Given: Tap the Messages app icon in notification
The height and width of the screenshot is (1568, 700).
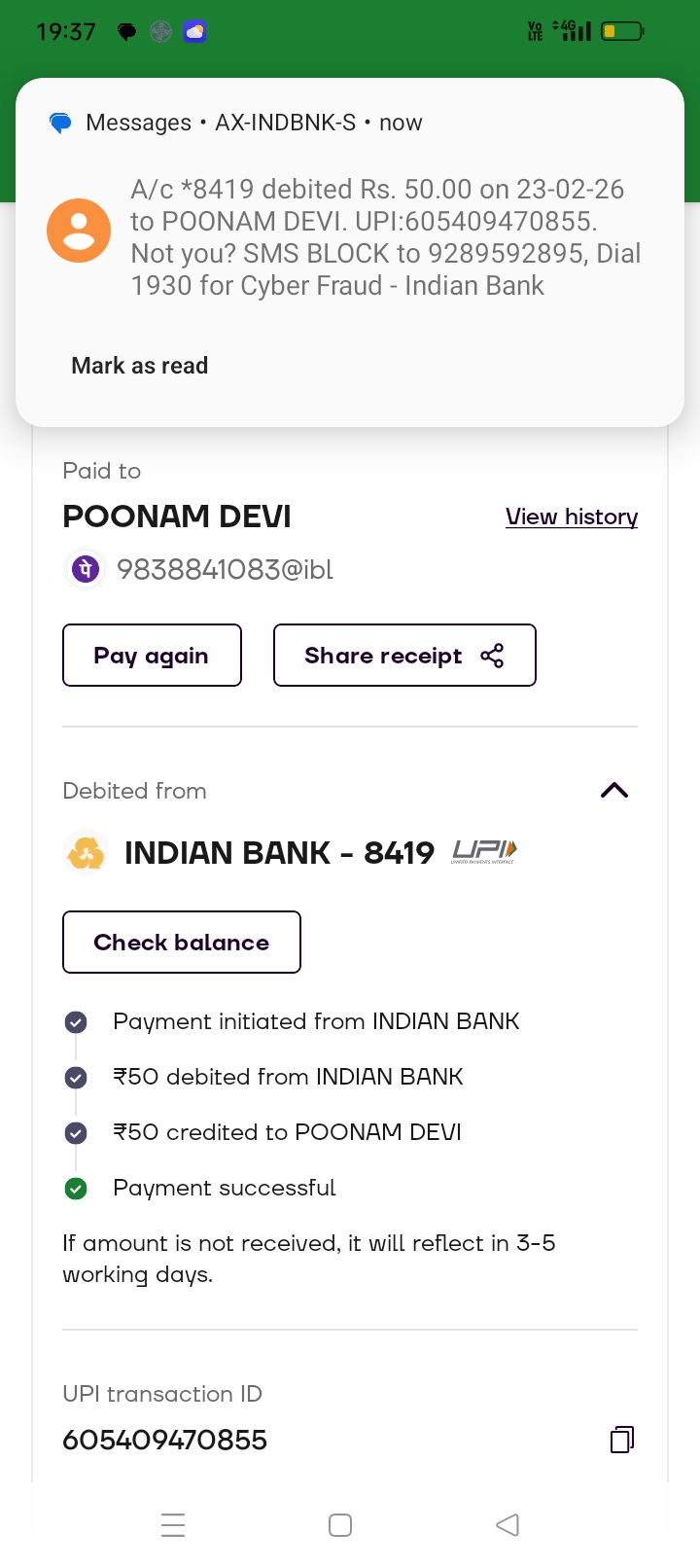Looking at the screenshot, I should pyautogui.click(x=60, y=124).
